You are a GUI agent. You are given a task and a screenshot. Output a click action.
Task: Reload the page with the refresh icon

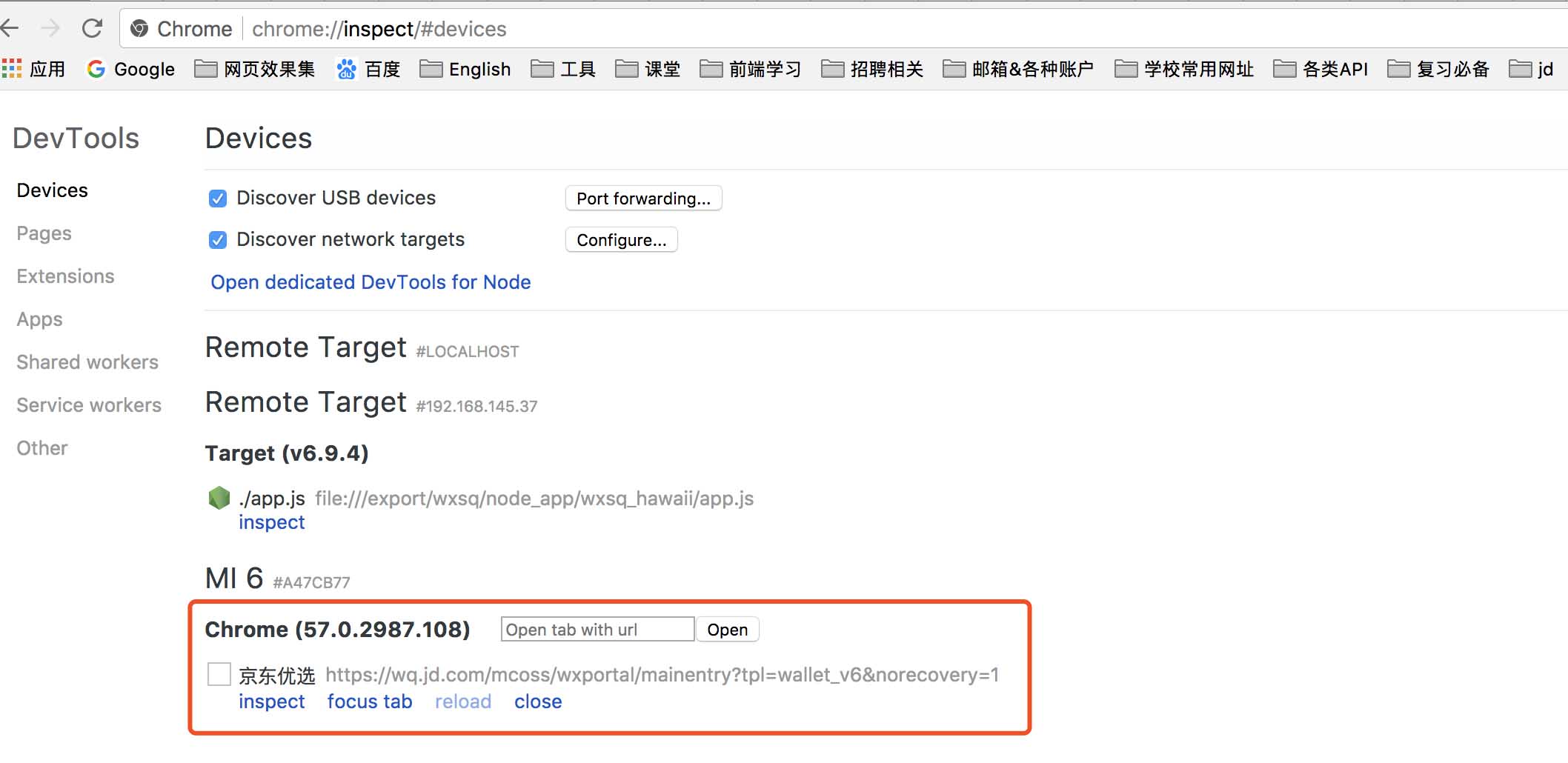click(92, 29)
